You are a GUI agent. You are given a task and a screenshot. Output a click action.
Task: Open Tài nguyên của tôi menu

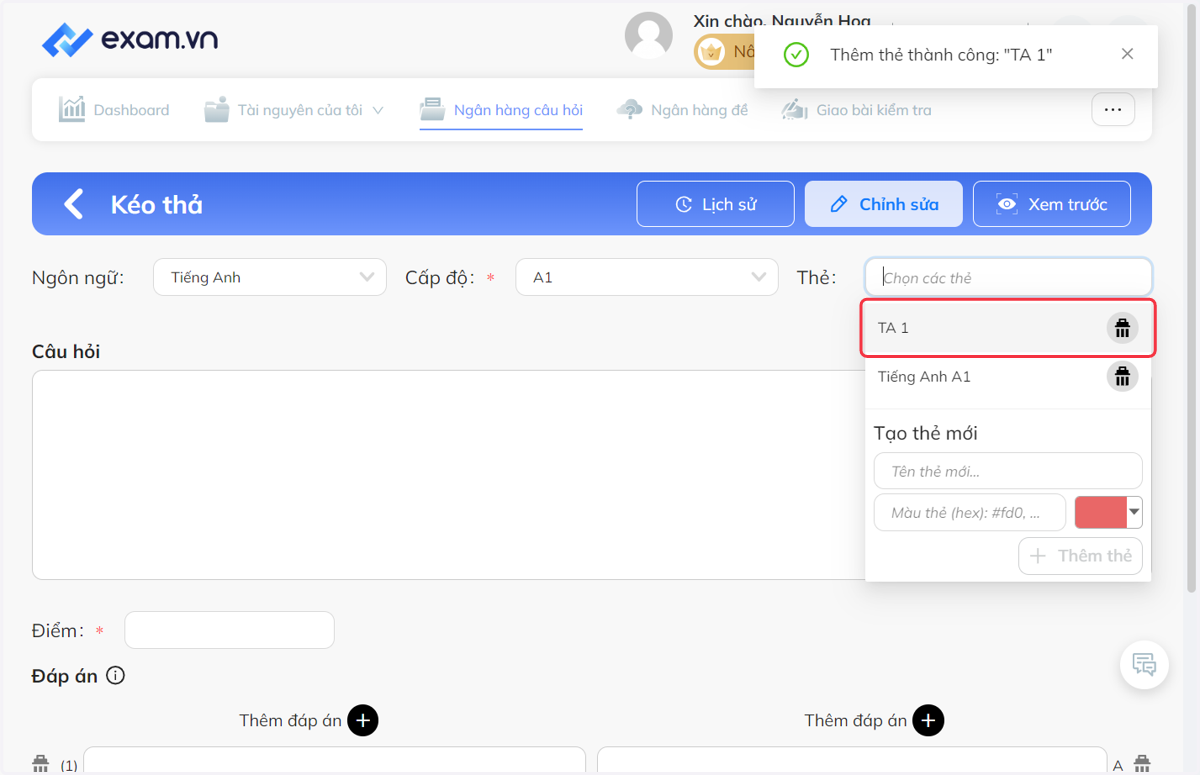coord(294,110)
